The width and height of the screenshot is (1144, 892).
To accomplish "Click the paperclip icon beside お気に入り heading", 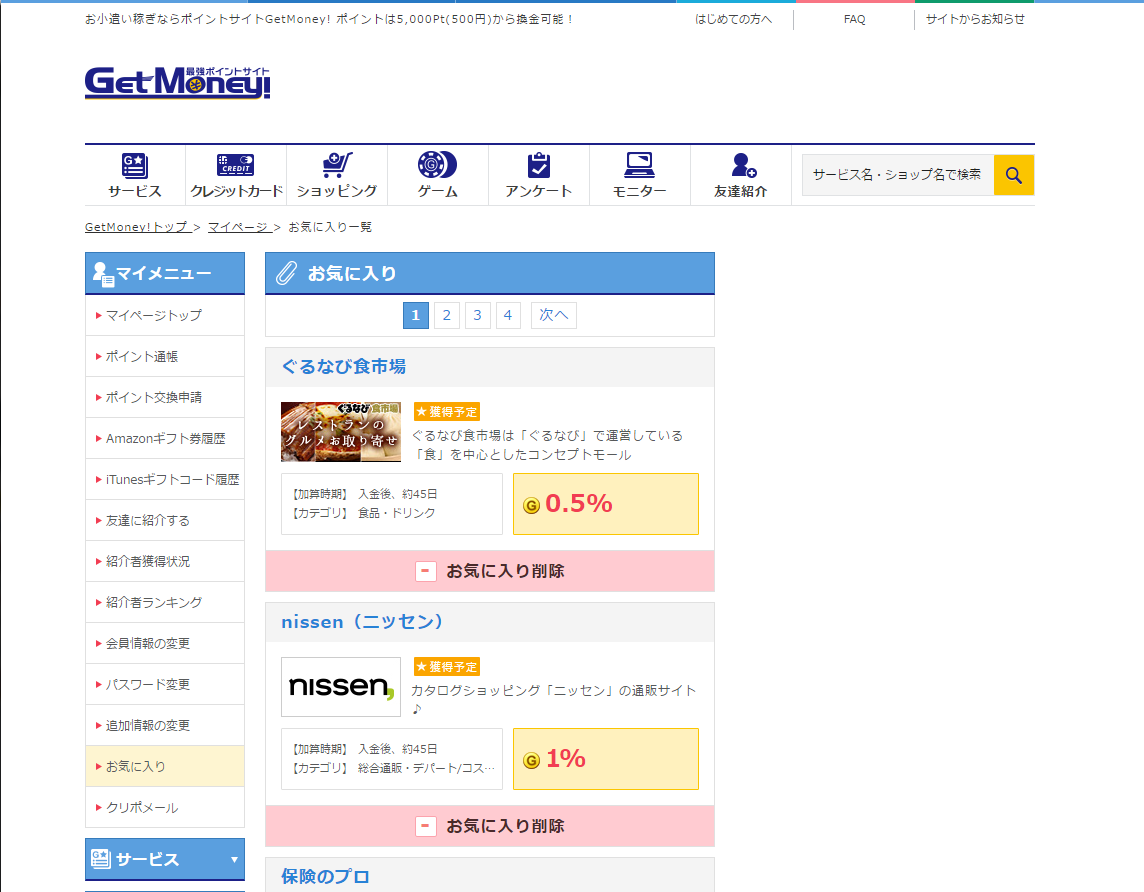I will coord(286,274).
